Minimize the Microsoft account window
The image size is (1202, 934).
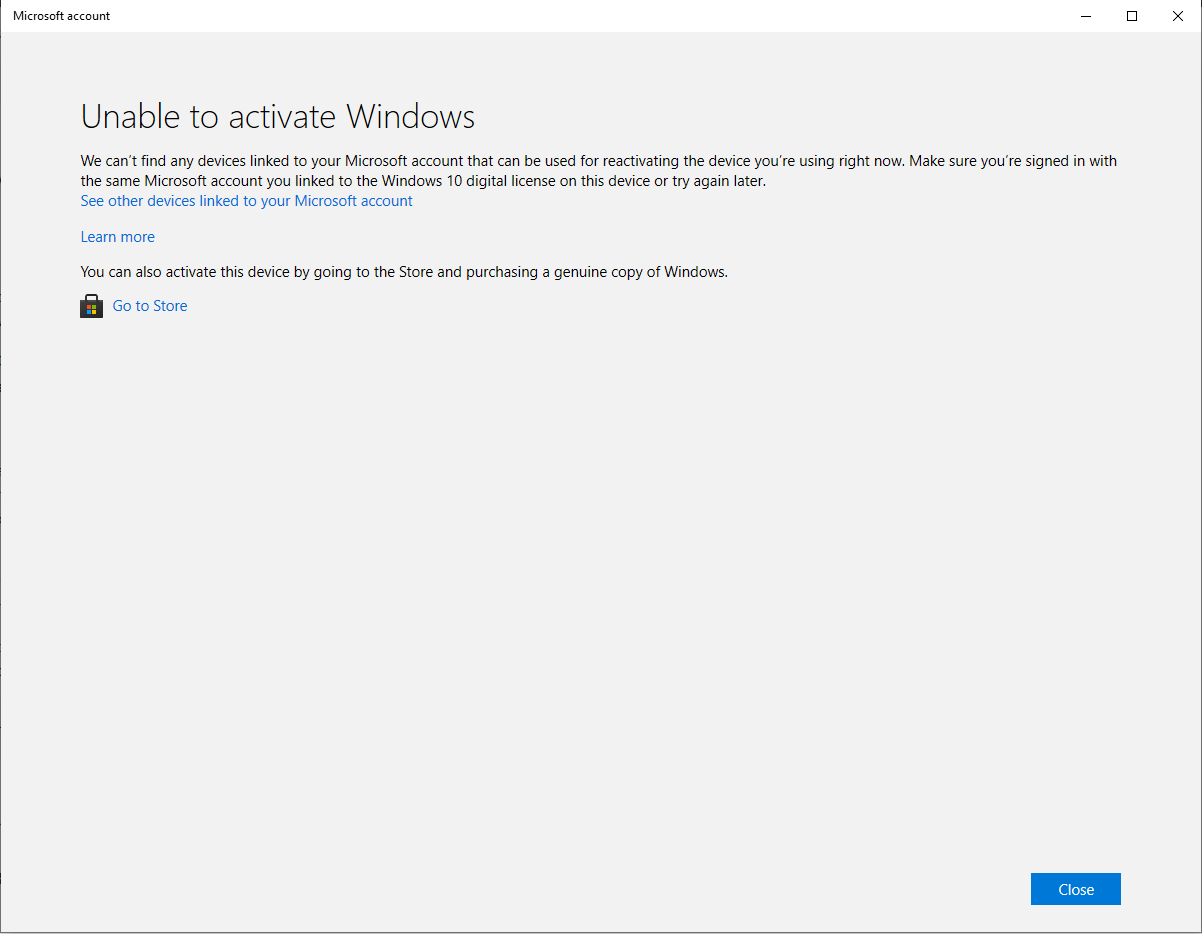(1086, 16)
